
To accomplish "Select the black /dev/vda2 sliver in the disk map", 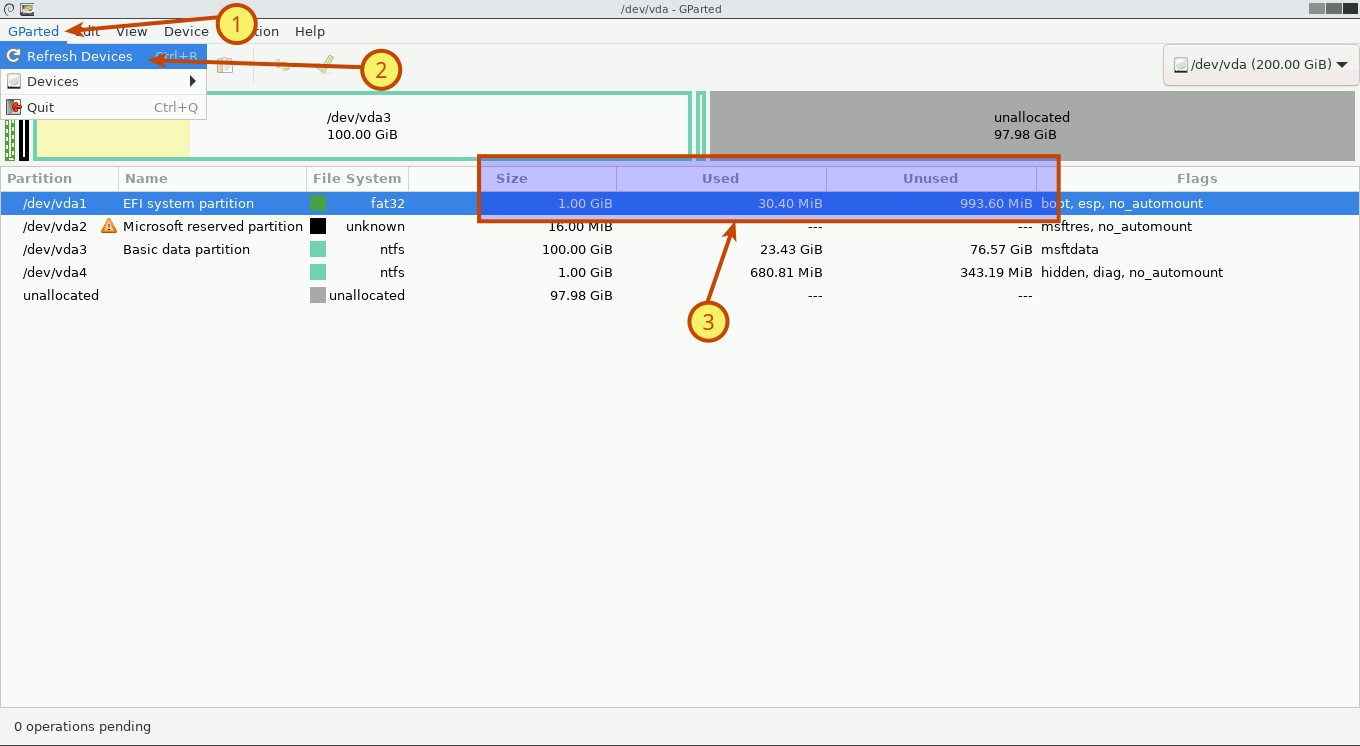I will tap(24, 139).
